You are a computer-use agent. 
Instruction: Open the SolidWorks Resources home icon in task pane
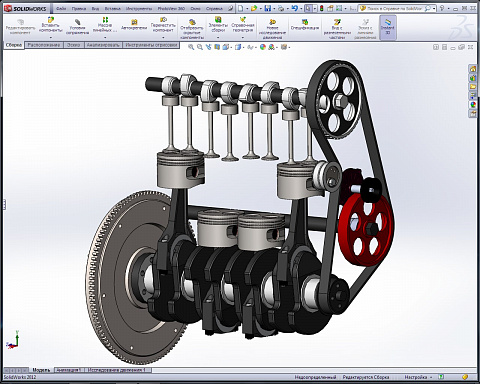pos(473,69)
